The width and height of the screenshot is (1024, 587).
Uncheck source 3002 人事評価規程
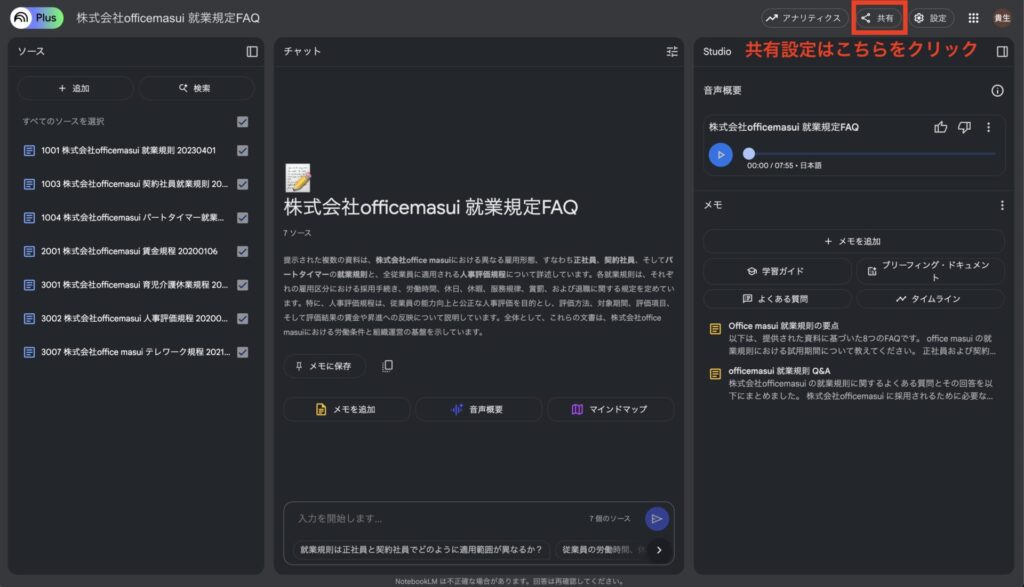[x=242, y=319]
